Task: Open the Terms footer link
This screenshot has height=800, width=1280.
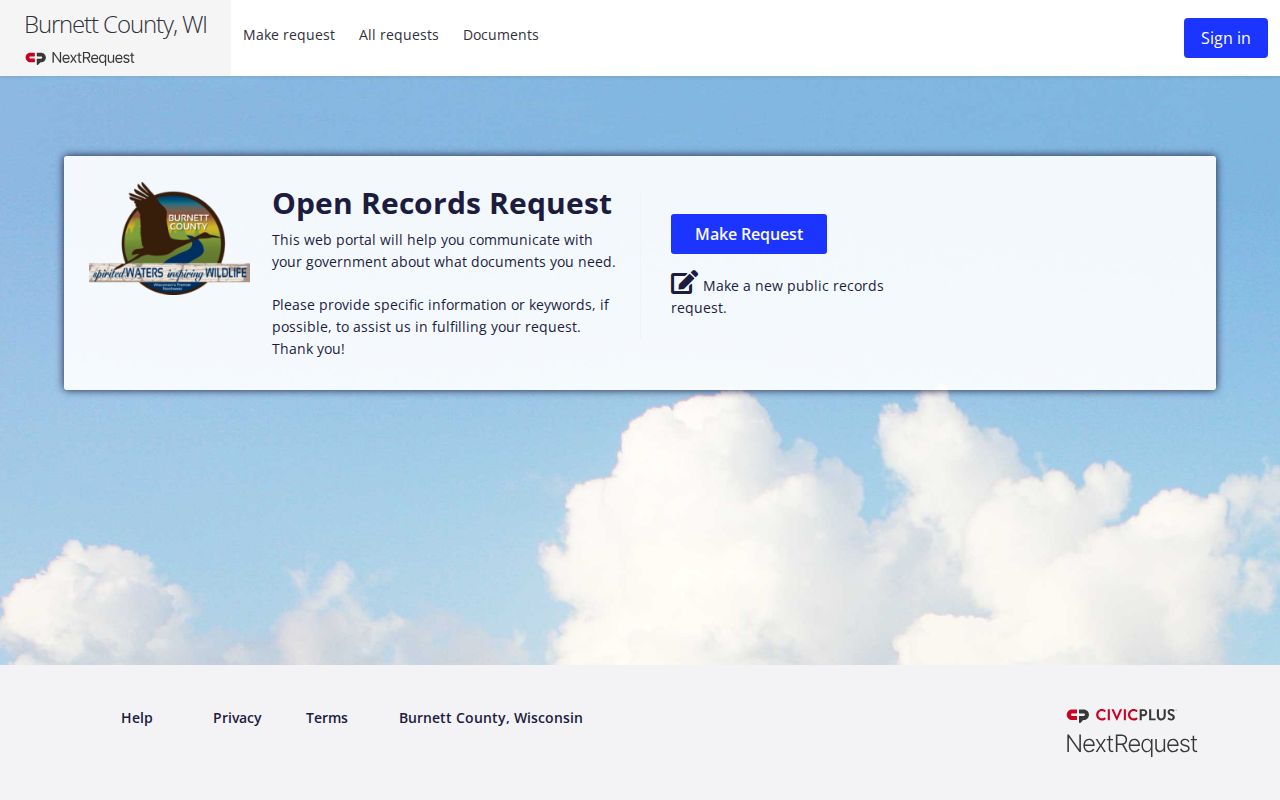Action: [x=327, y=718]
